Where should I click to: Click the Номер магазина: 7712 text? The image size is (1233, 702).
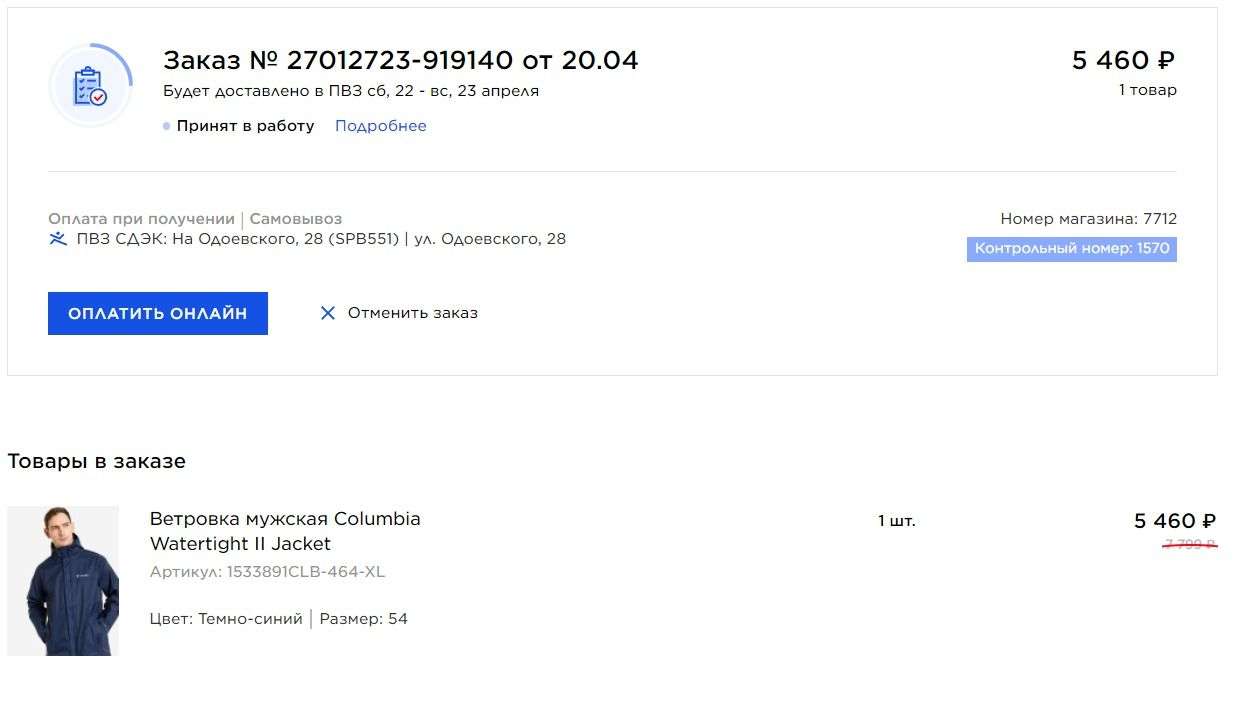[1088, 219]
